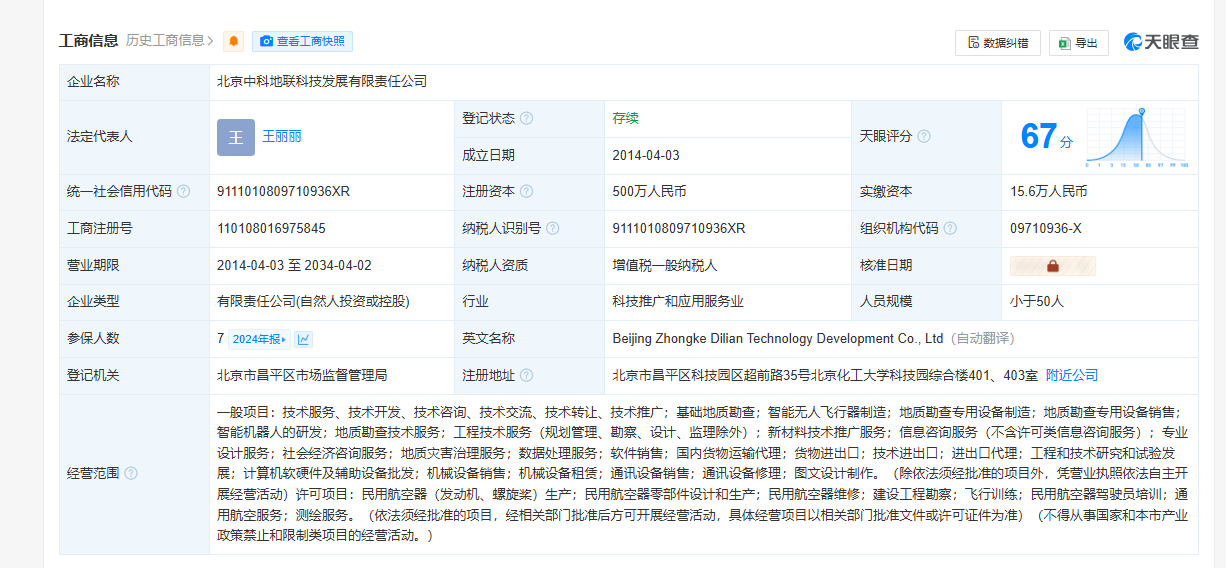
Task: Click staff size 小于50人
Action: click(x=1037, y=302)
